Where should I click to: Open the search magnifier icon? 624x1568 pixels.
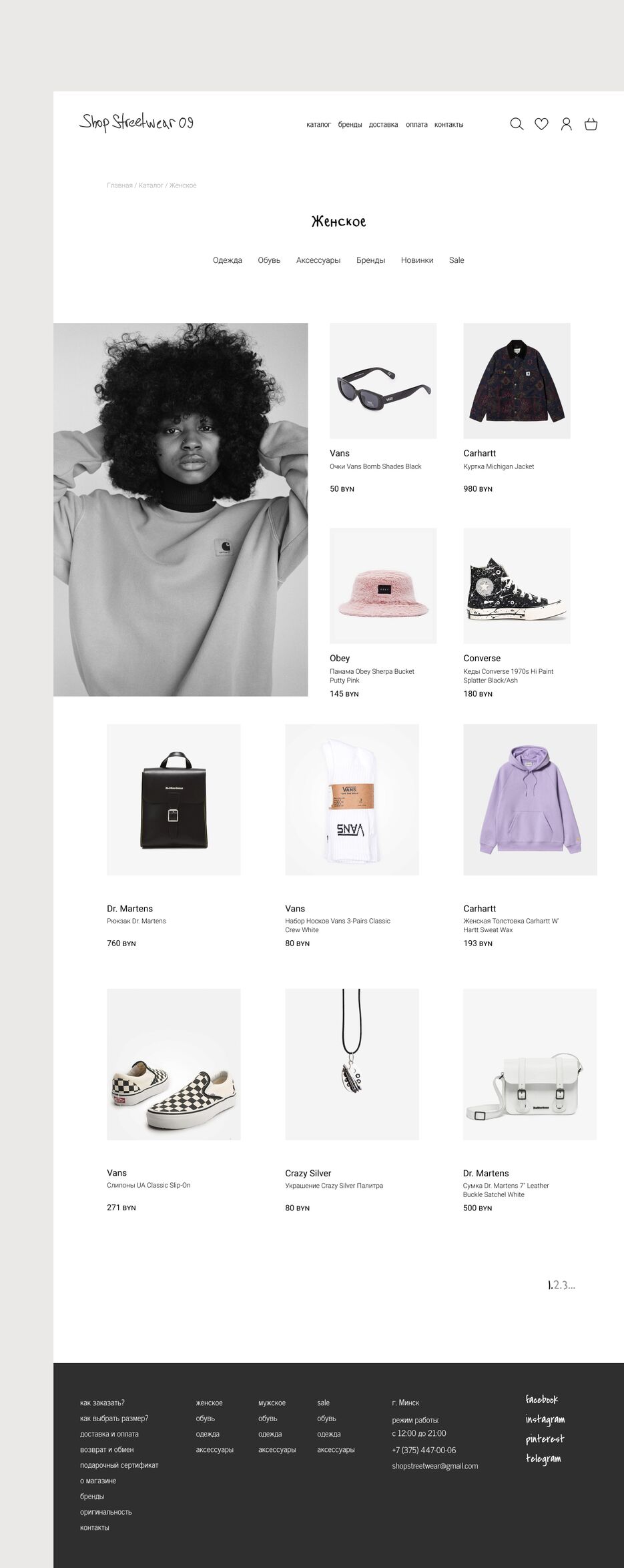(x=517, y=124)
